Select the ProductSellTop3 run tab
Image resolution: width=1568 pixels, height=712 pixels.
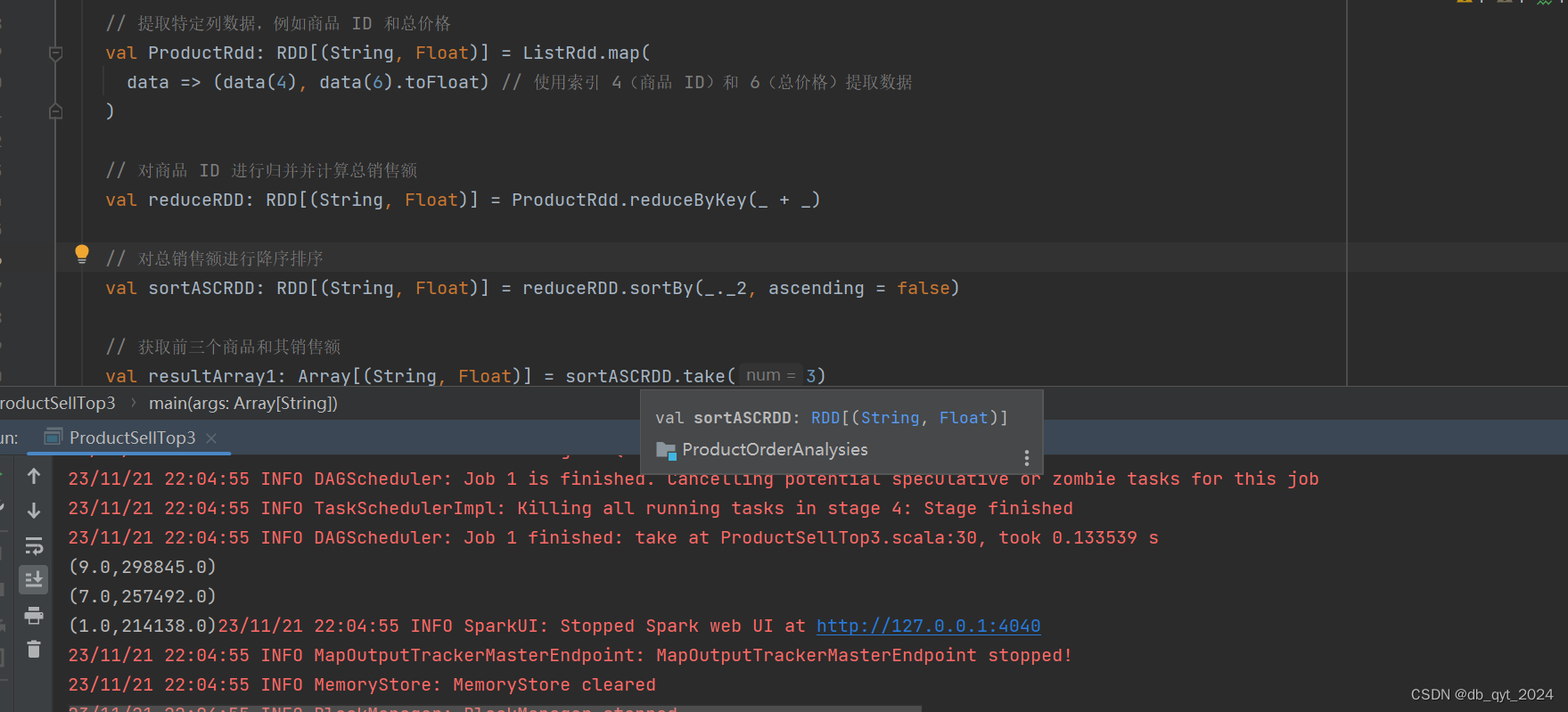132,438
